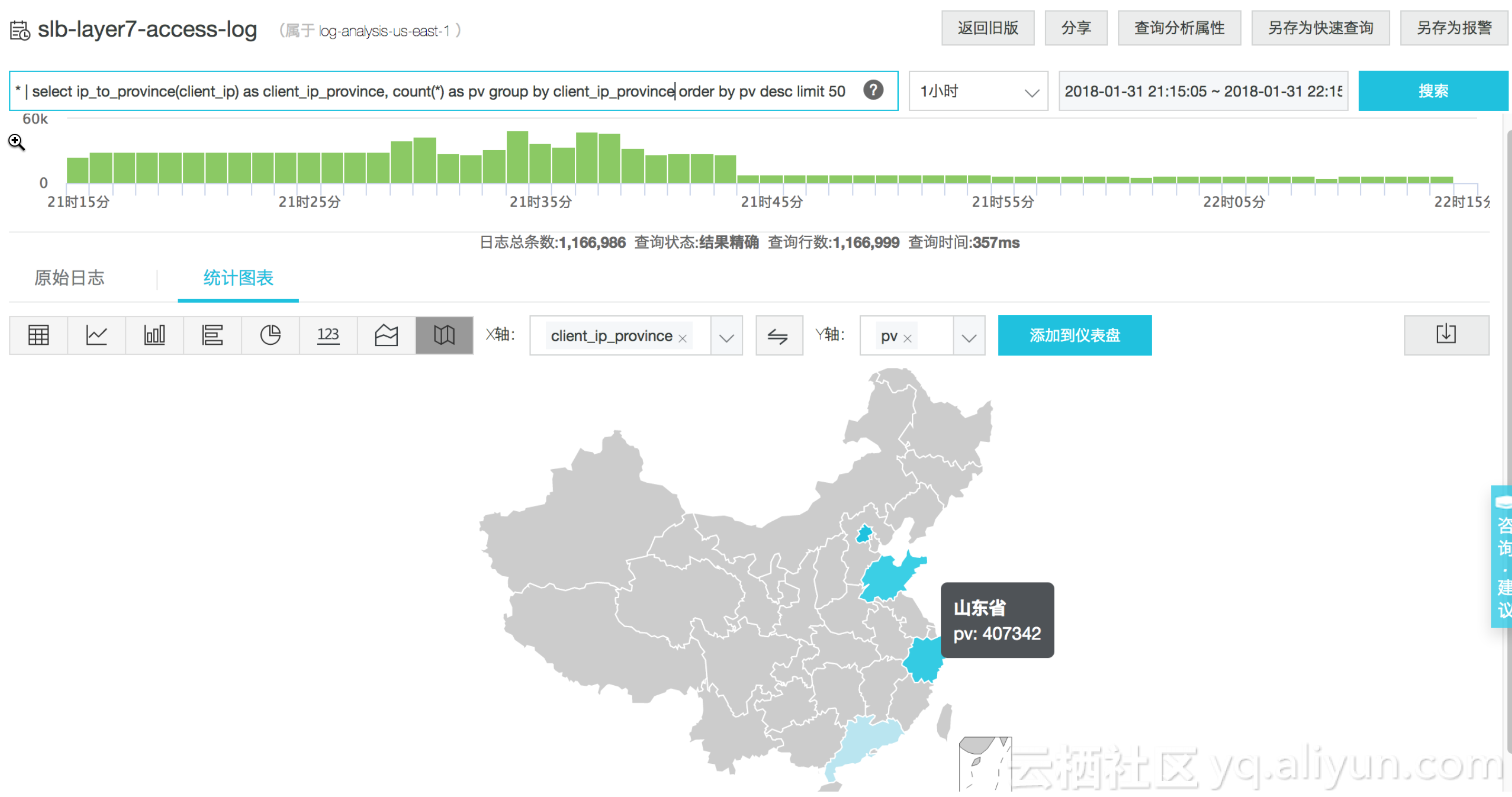Remove pv tag from Y axis
1512x797 pixels.
pyautogui.click(x=907, y=338)
